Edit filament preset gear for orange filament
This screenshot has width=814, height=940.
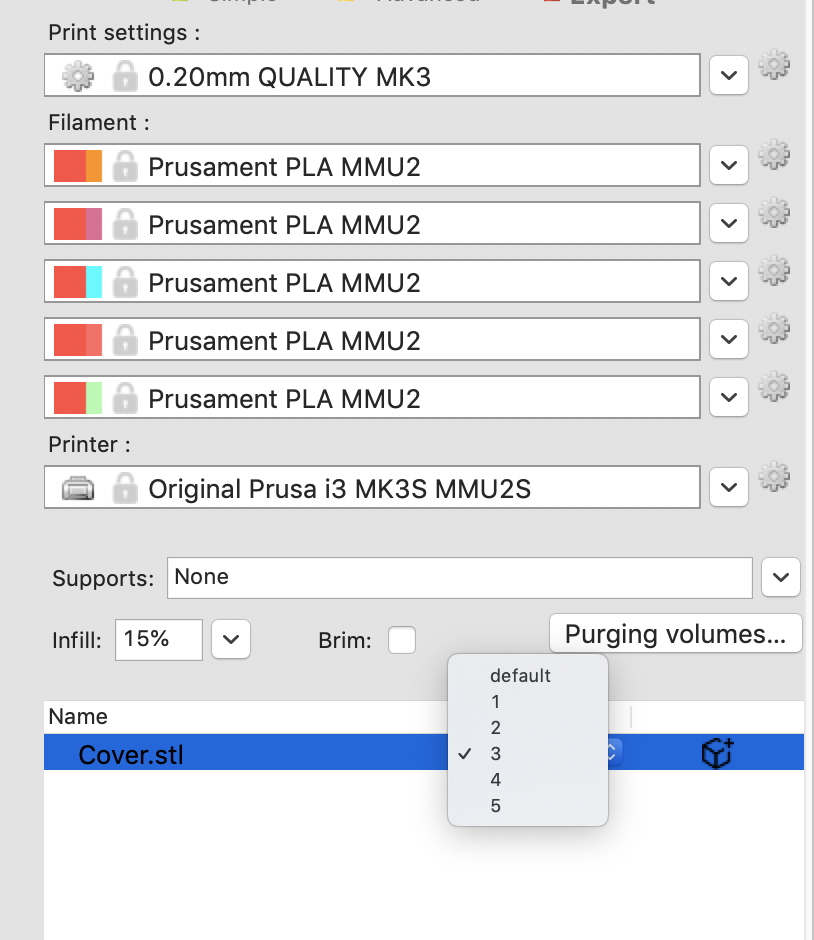(x=774, y=155)
